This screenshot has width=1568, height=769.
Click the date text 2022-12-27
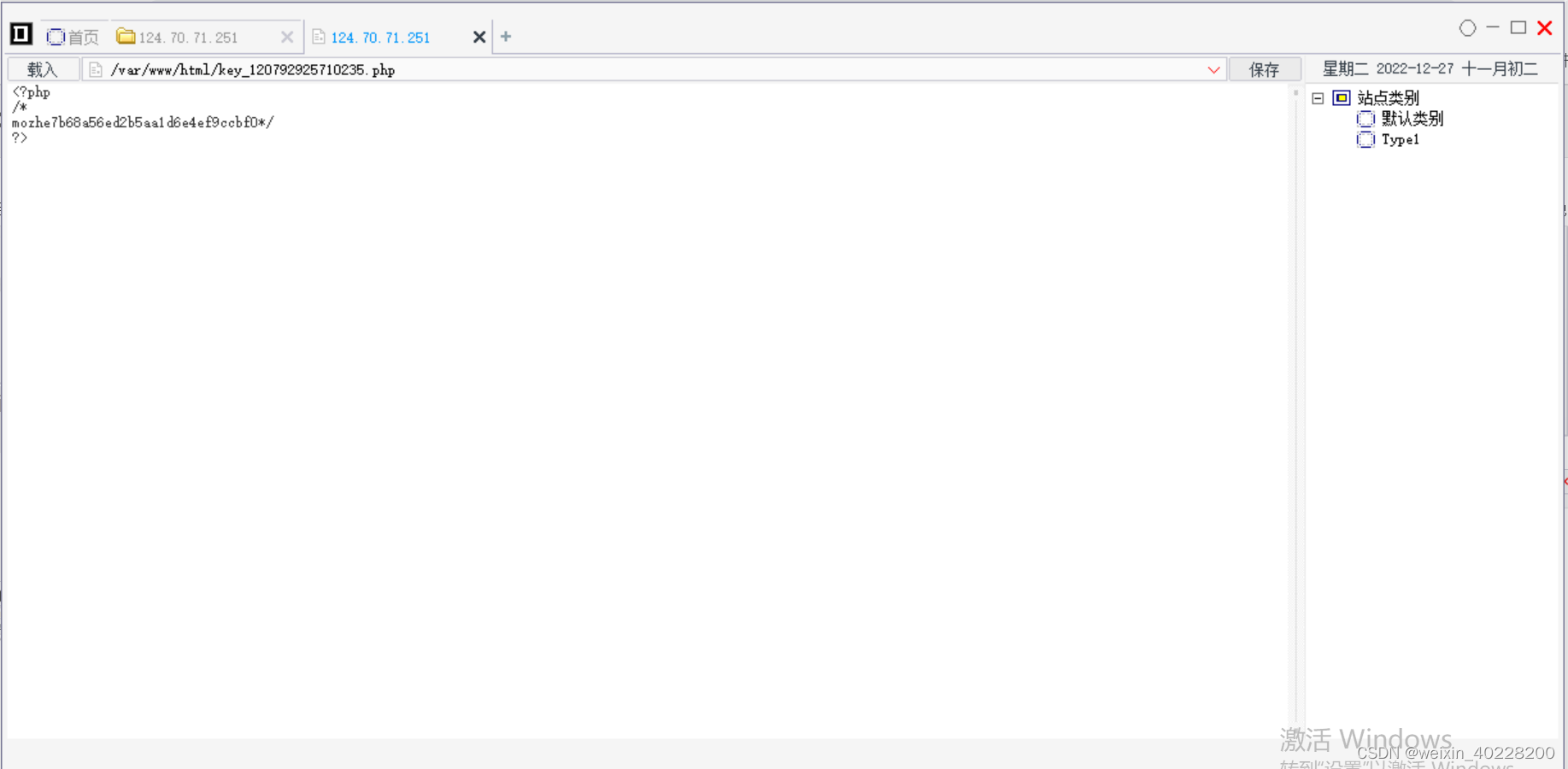click(1414, 68)
